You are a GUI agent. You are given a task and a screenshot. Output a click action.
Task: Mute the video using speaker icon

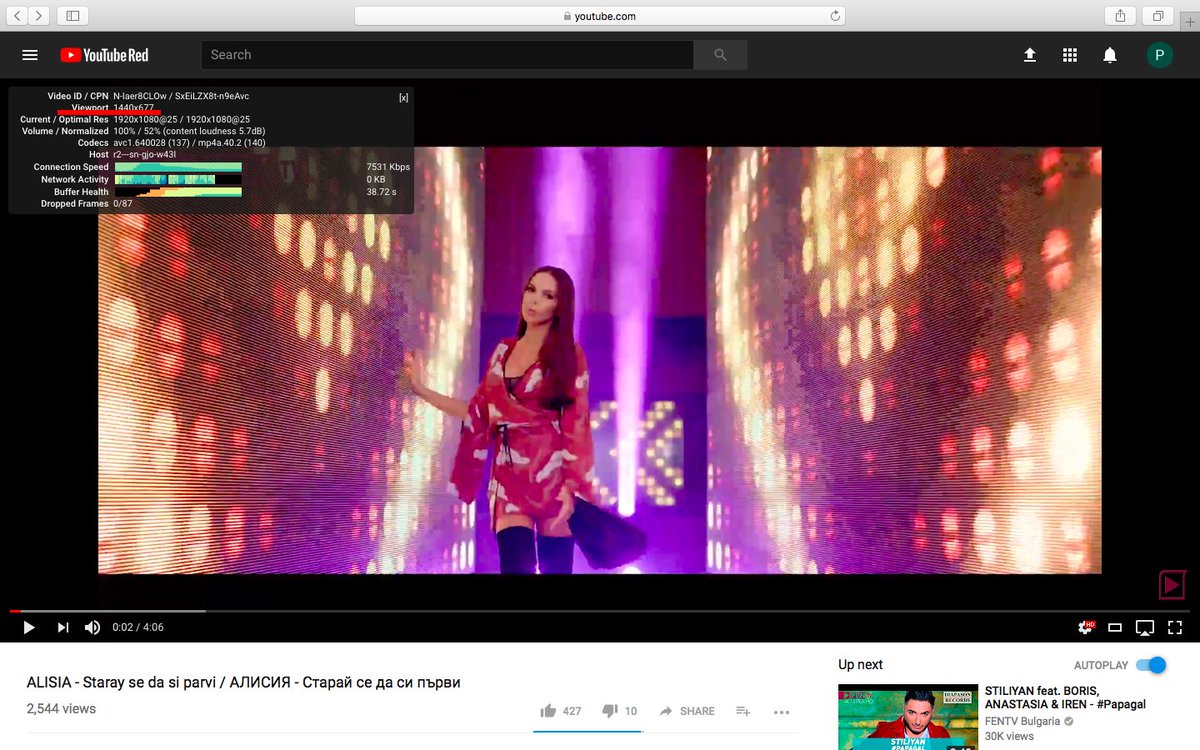coord(92,627)
